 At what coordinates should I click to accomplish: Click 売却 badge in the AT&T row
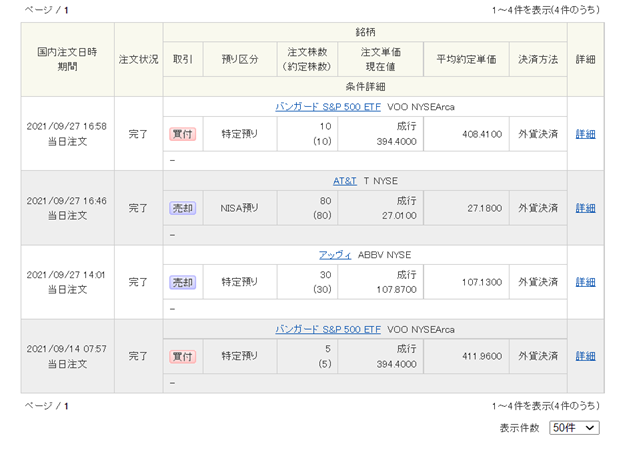point(182,208)
